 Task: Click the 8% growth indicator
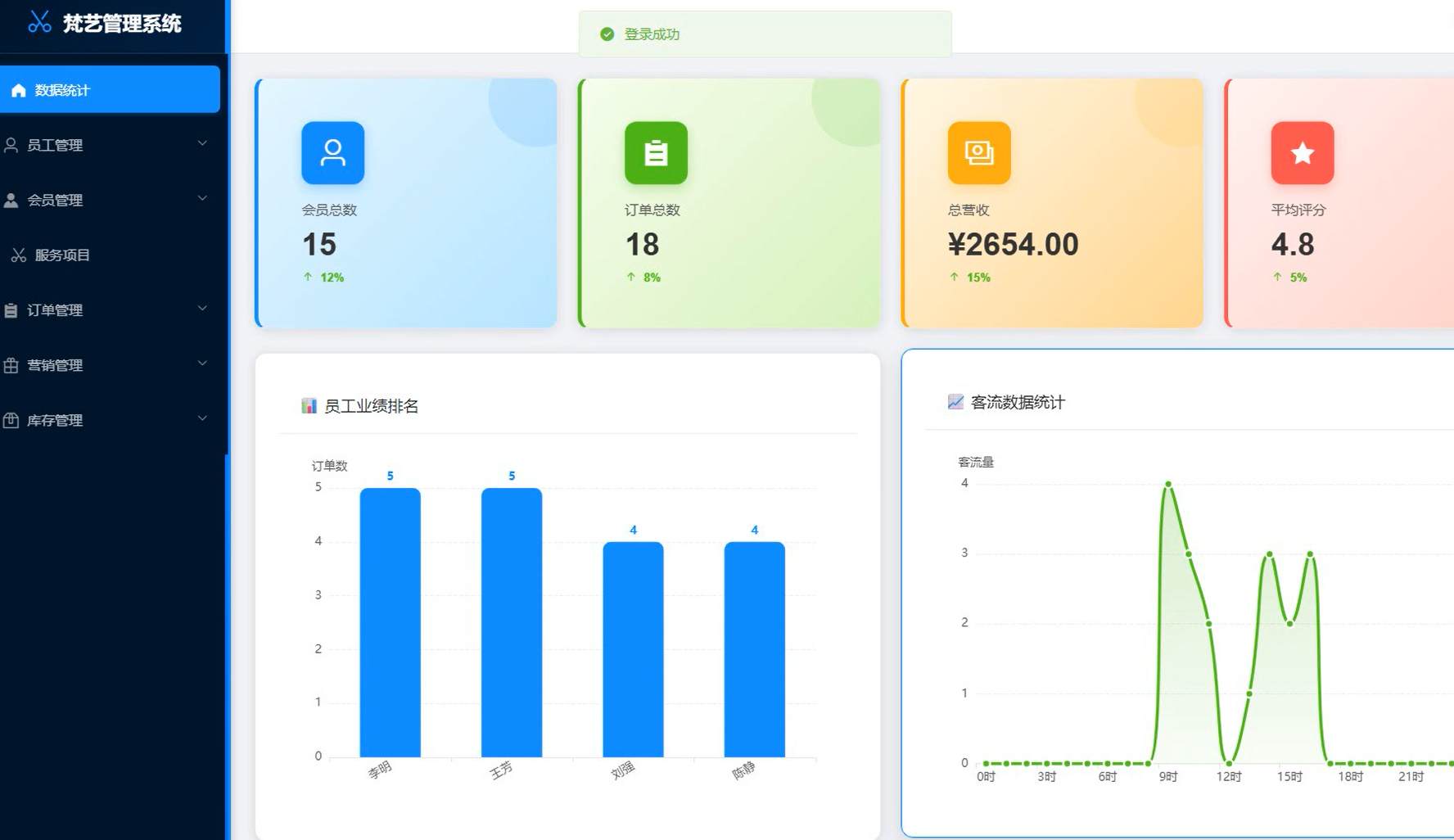[643, 278]
